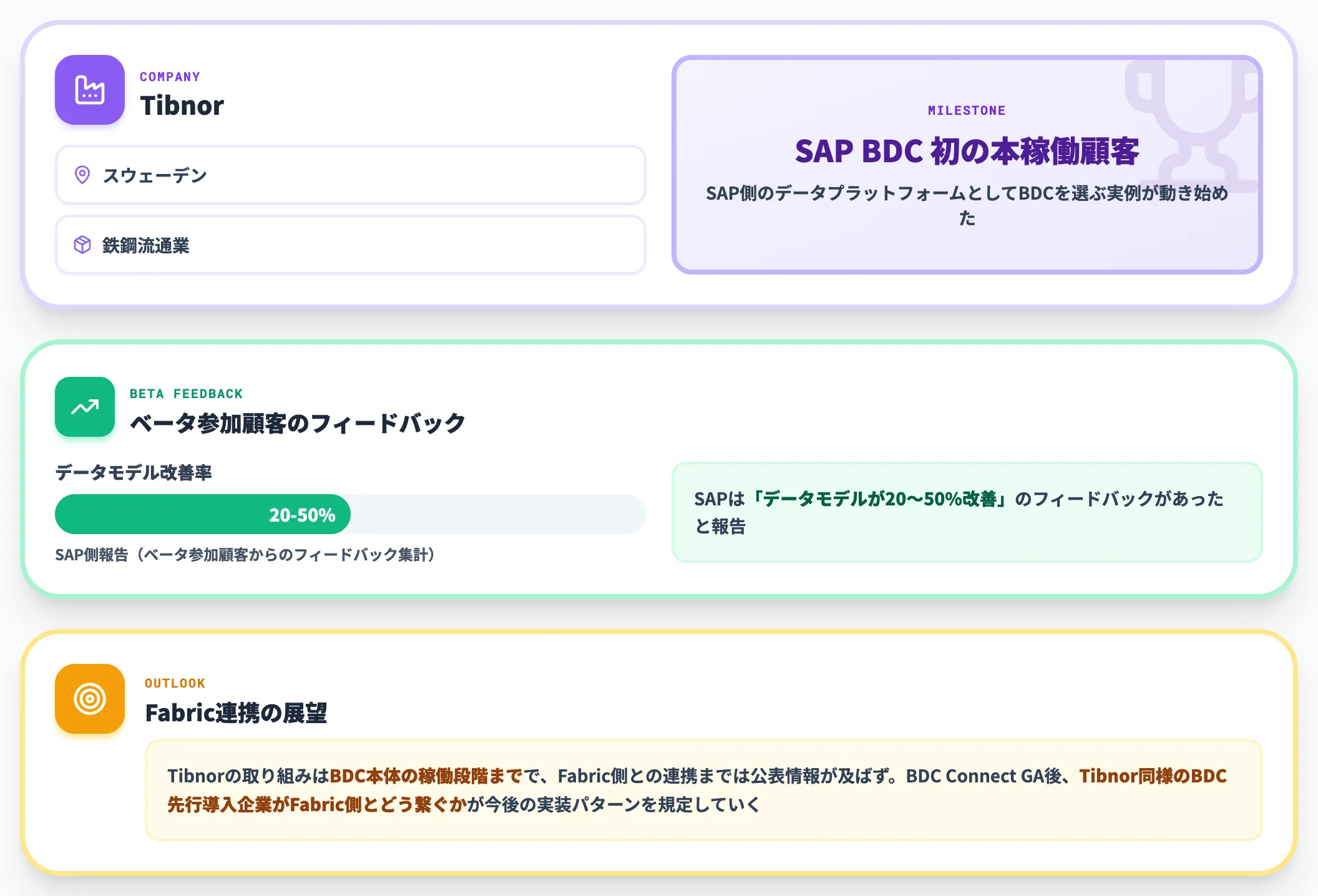1318x896 pixels.
Task: Click the milestone description about BDCを選ぶ実例
Action: point(967,205)
